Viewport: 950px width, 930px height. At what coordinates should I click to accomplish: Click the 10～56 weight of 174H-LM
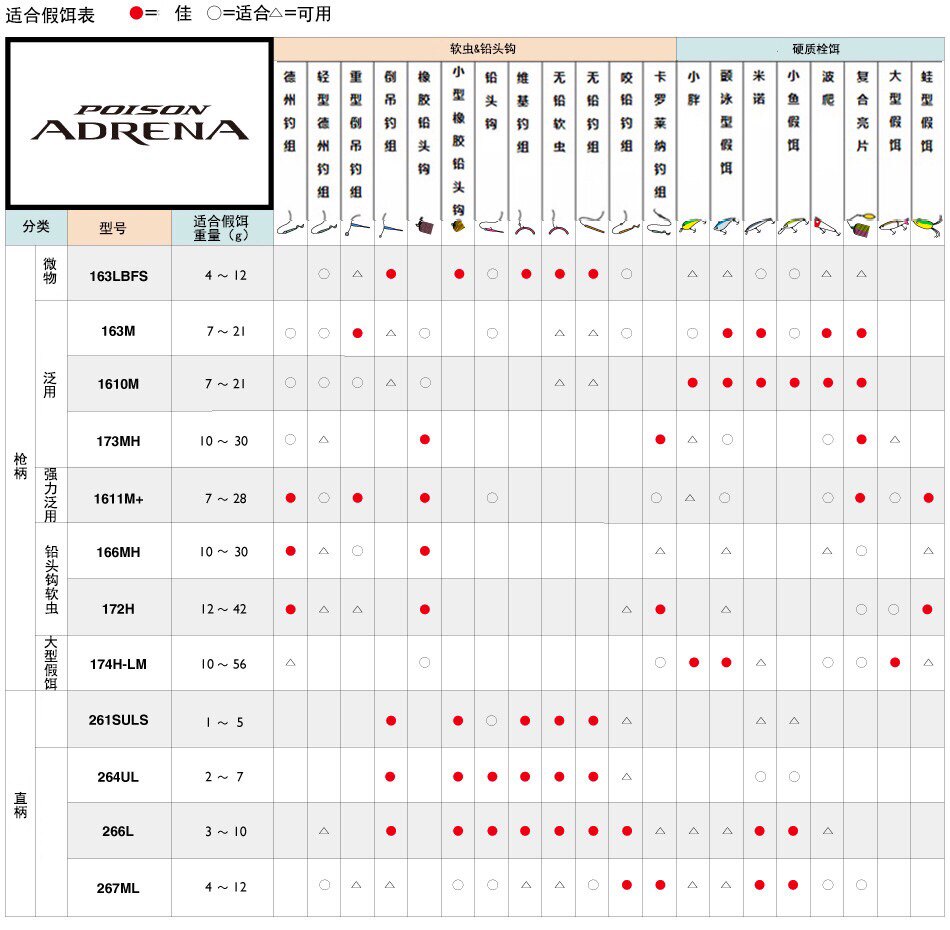click(x=224, y=665)
